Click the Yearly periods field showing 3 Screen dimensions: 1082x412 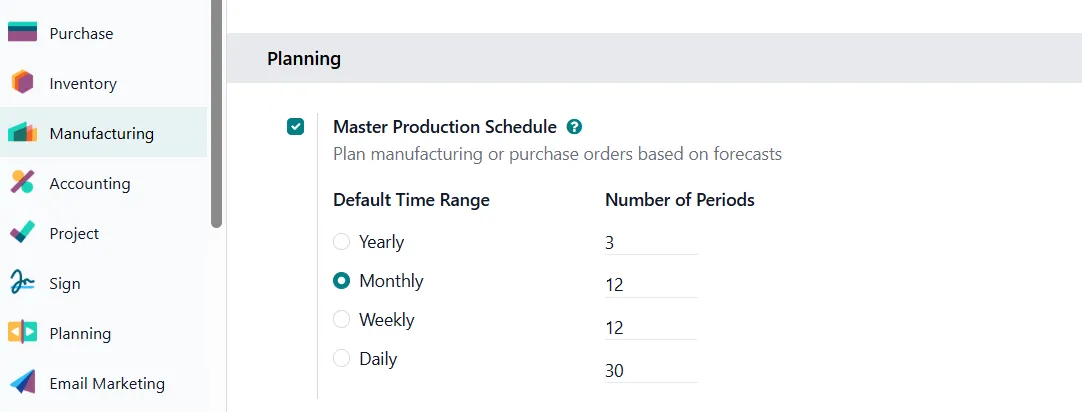(651, 243)
